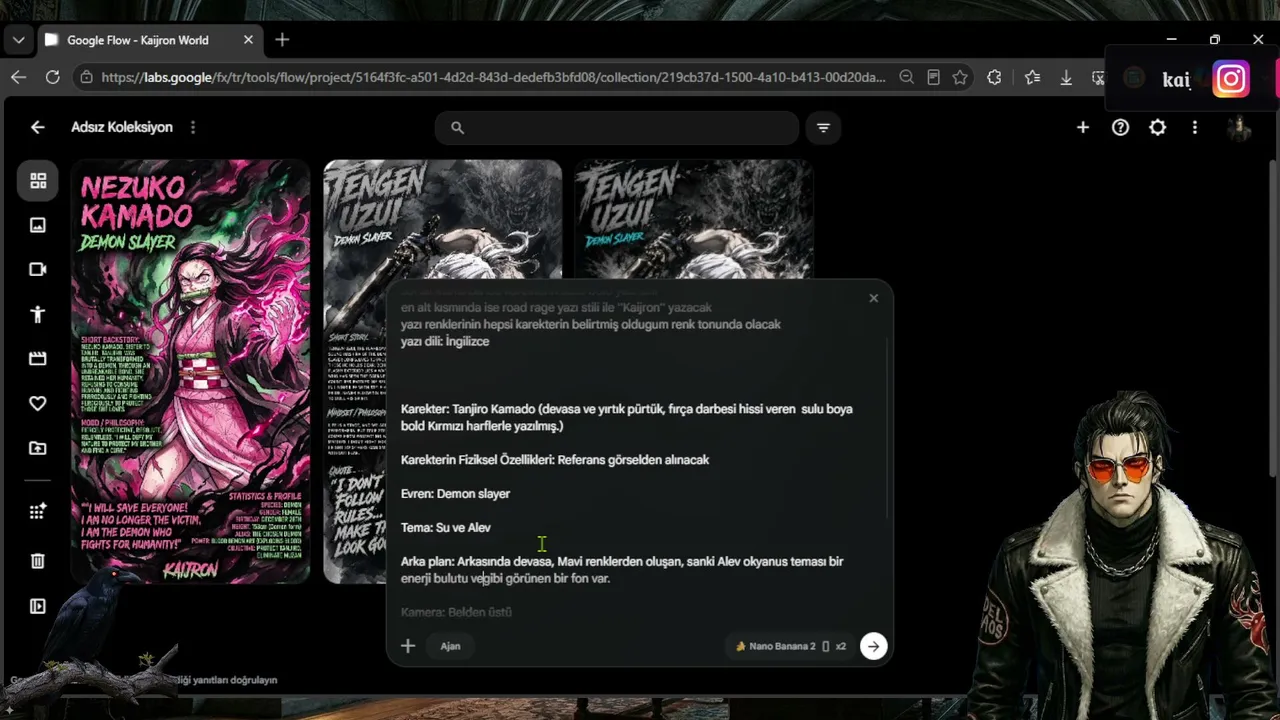
Task: Open the characters figure icon in sidebar
Action: point(38,314)
